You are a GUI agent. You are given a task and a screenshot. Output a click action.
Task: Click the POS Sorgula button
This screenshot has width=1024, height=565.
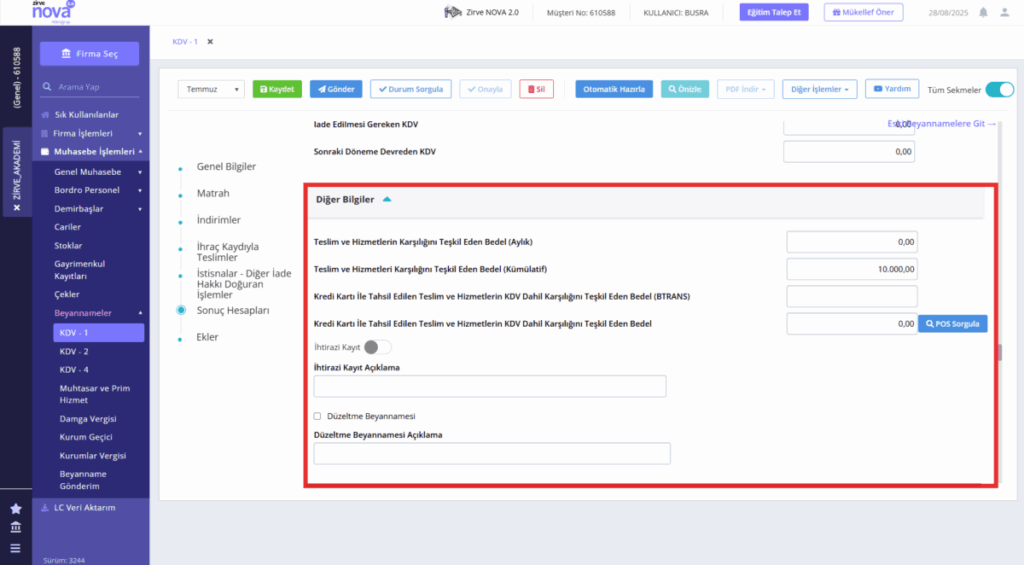953,324
